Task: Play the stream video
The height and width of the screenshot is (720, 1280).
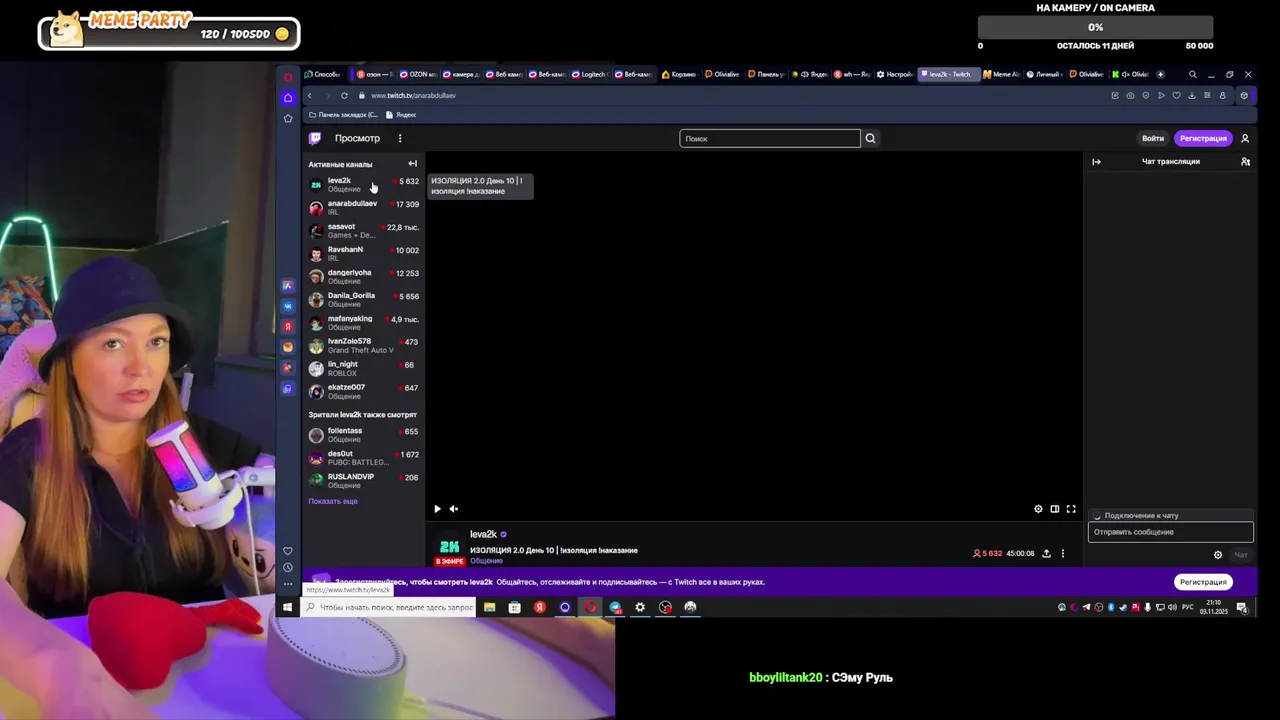Action: tap(437, 509)
